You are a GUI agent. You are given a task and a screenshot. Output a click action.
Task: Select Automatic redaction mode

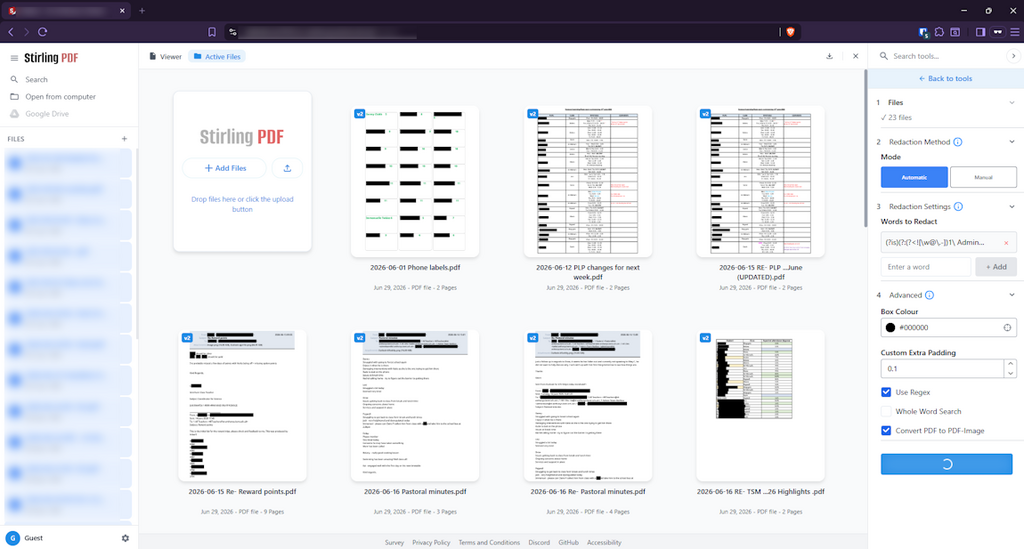[914, 177]
